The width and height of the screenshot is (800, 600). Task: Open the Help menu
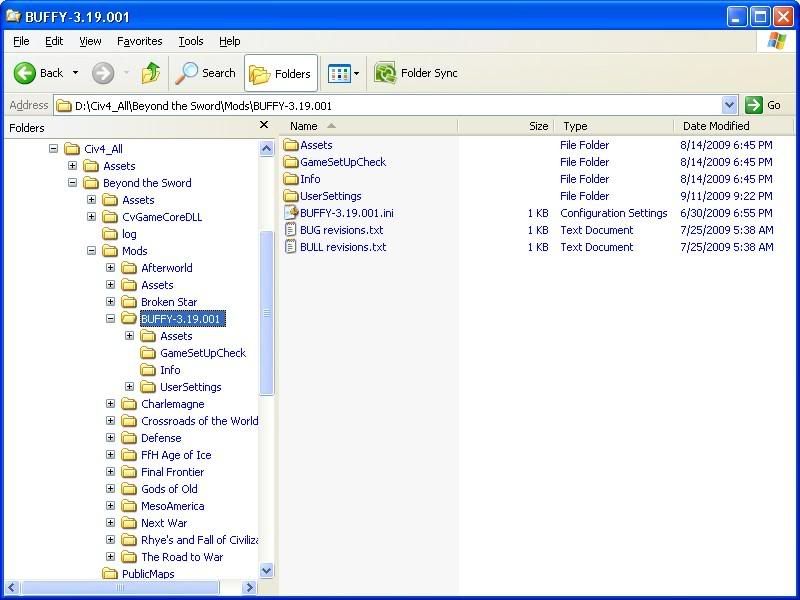coord(230,41)
